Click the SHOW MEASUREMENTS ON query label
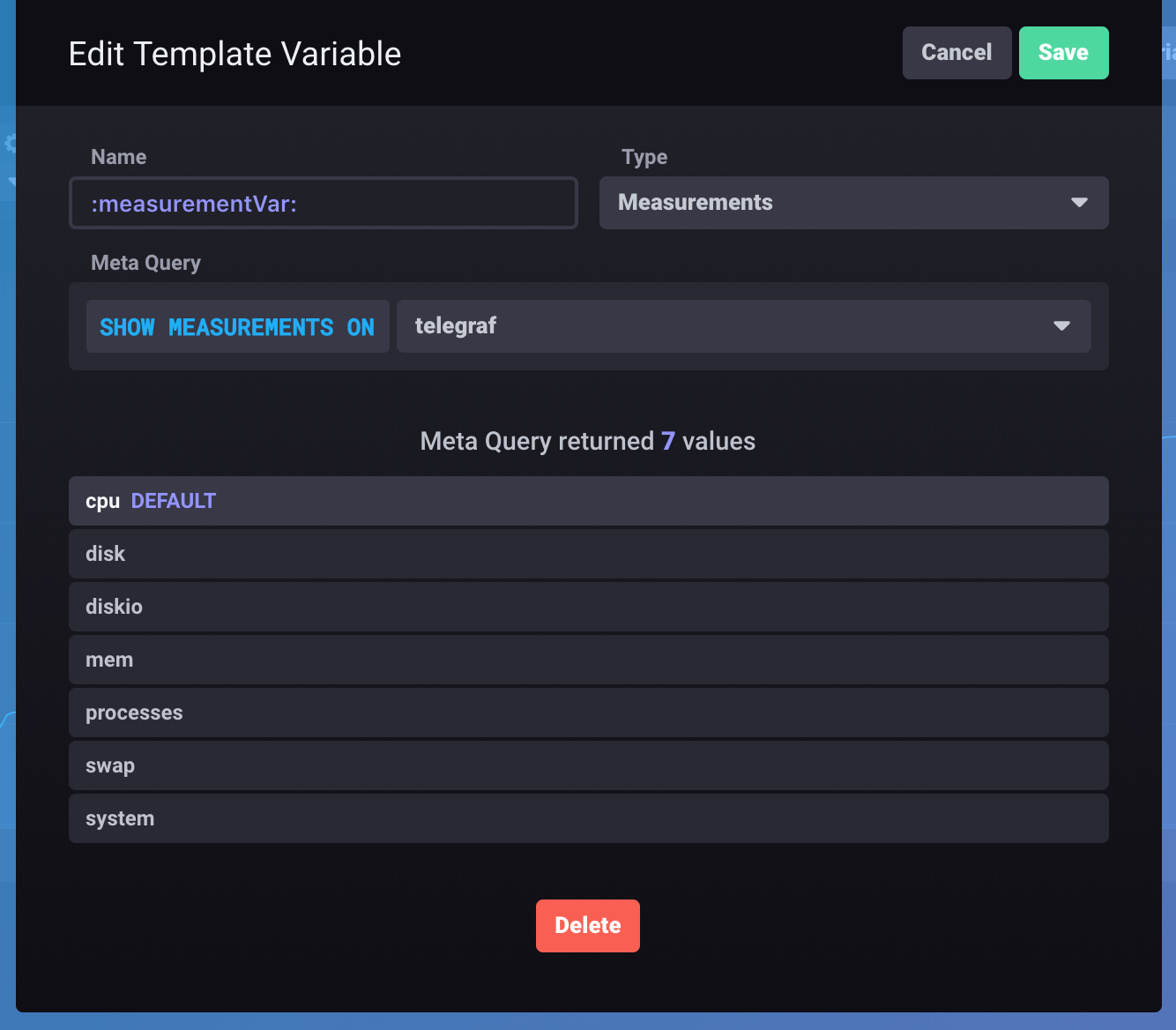This screenshot has height=1030, width=1176. [x=236, y=326]
